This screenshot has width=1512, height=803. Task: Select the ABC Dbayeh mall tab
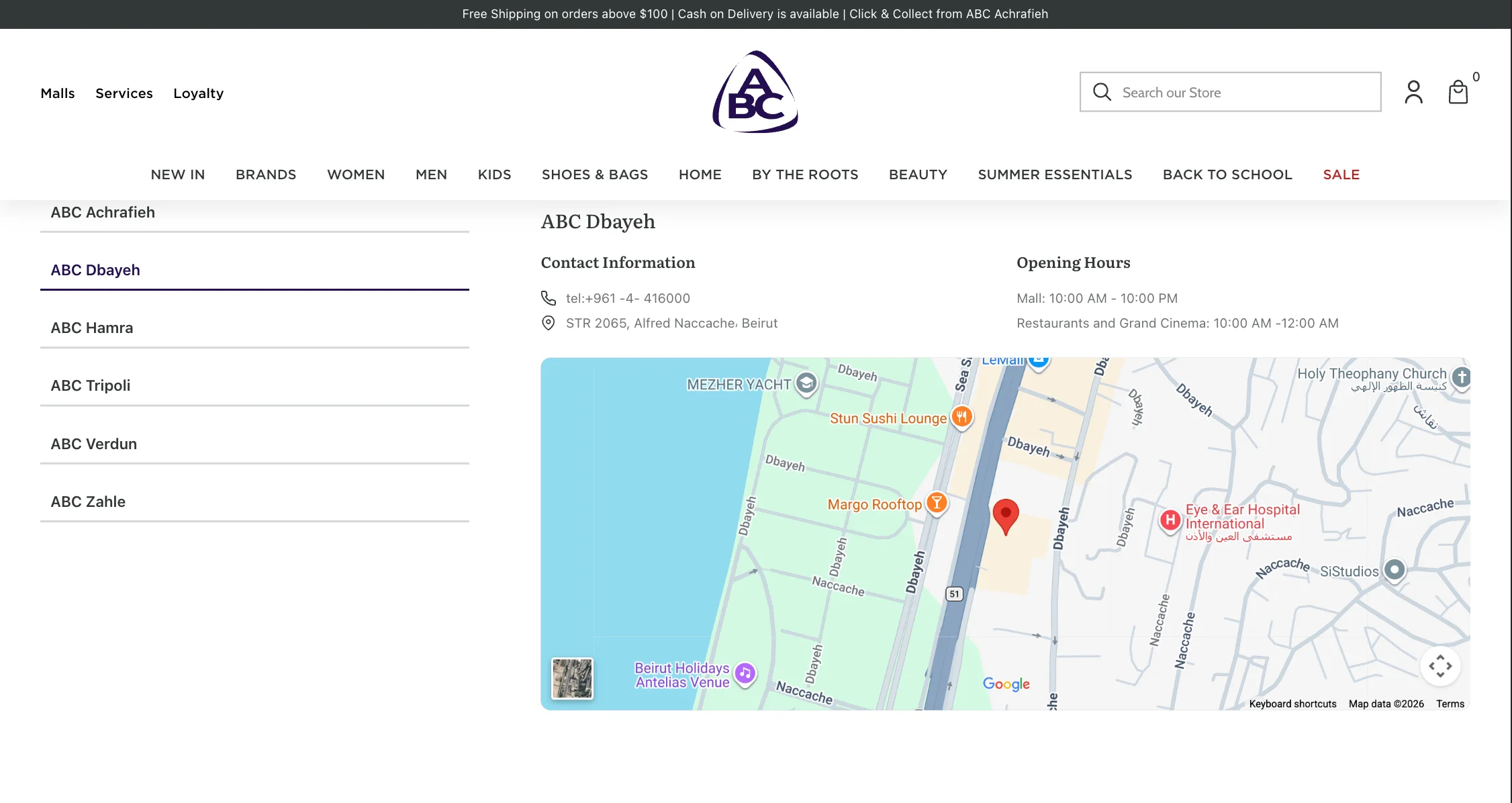coord(254,271)
